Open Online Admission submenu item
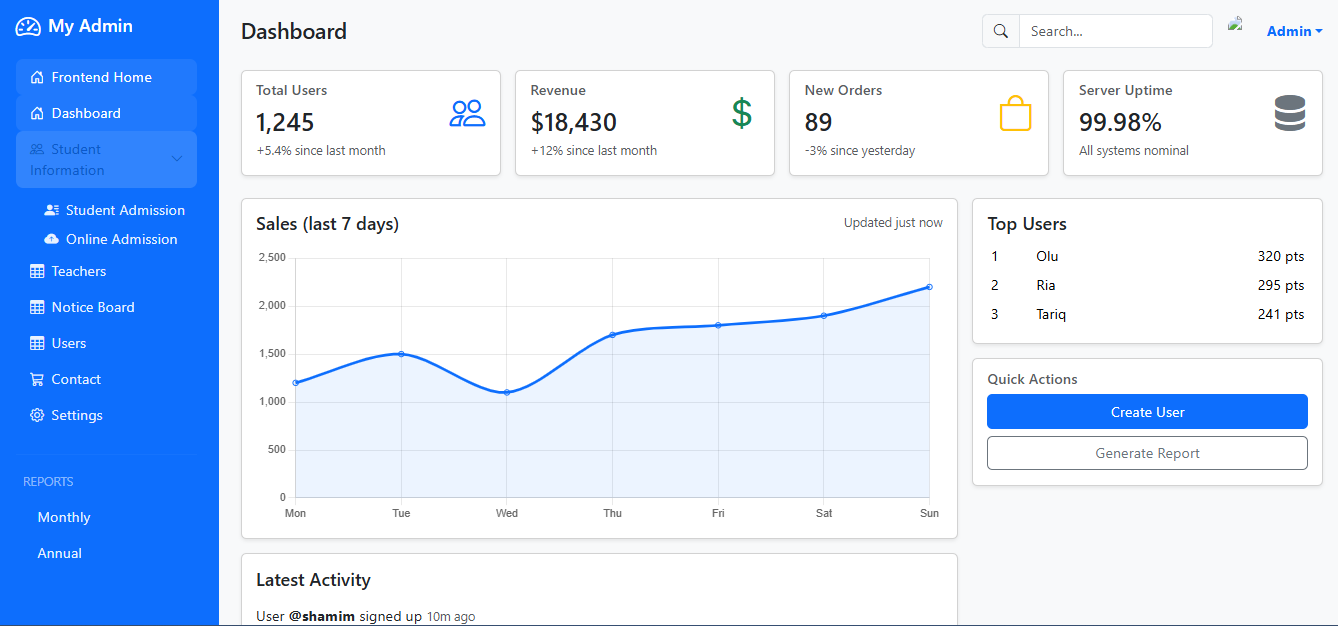1338x626 pixels. click(x=121, y=239)
